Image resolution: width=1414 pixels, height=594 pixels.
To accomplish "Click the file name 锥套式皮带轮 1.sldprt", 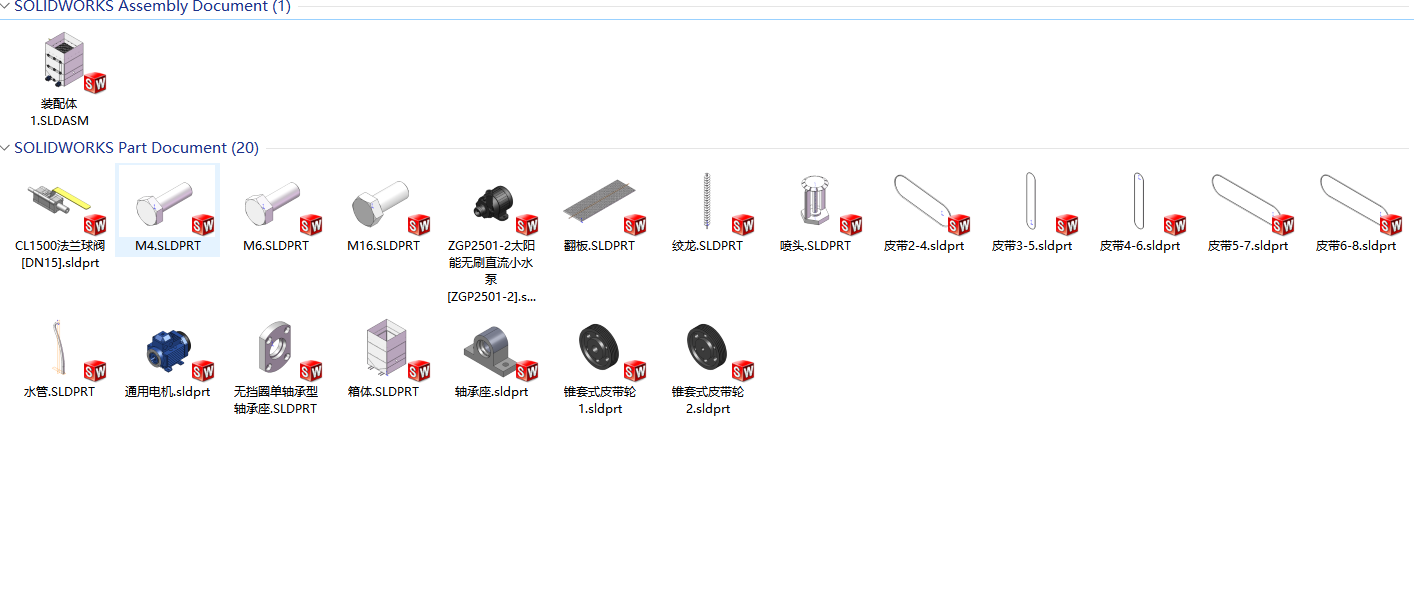I will point(599,400).
